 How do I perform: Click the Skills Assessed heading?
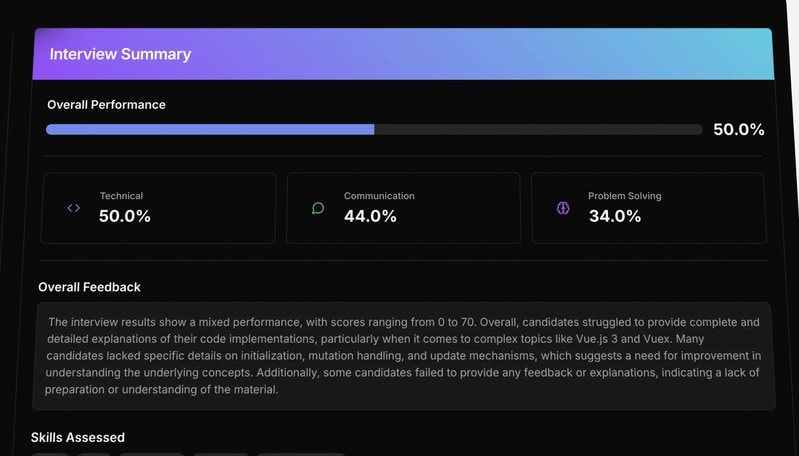pyautogui.click(x=78, y=437)
